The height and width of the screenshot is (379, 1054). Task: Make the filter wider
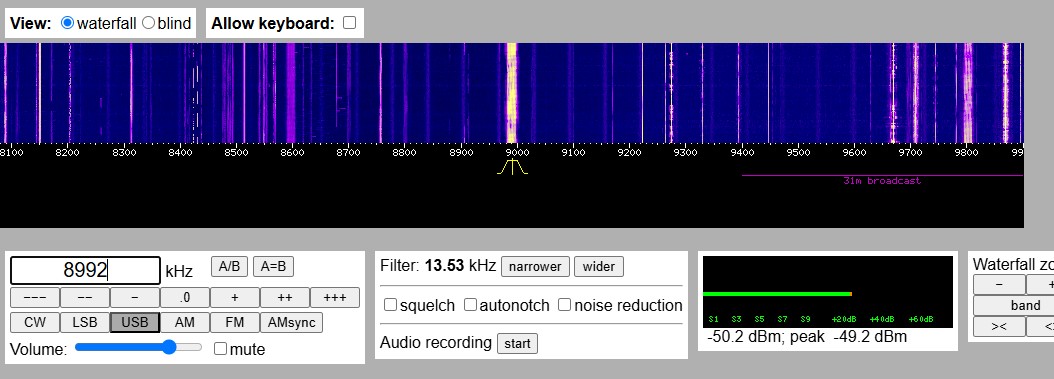tap(598, 267)
